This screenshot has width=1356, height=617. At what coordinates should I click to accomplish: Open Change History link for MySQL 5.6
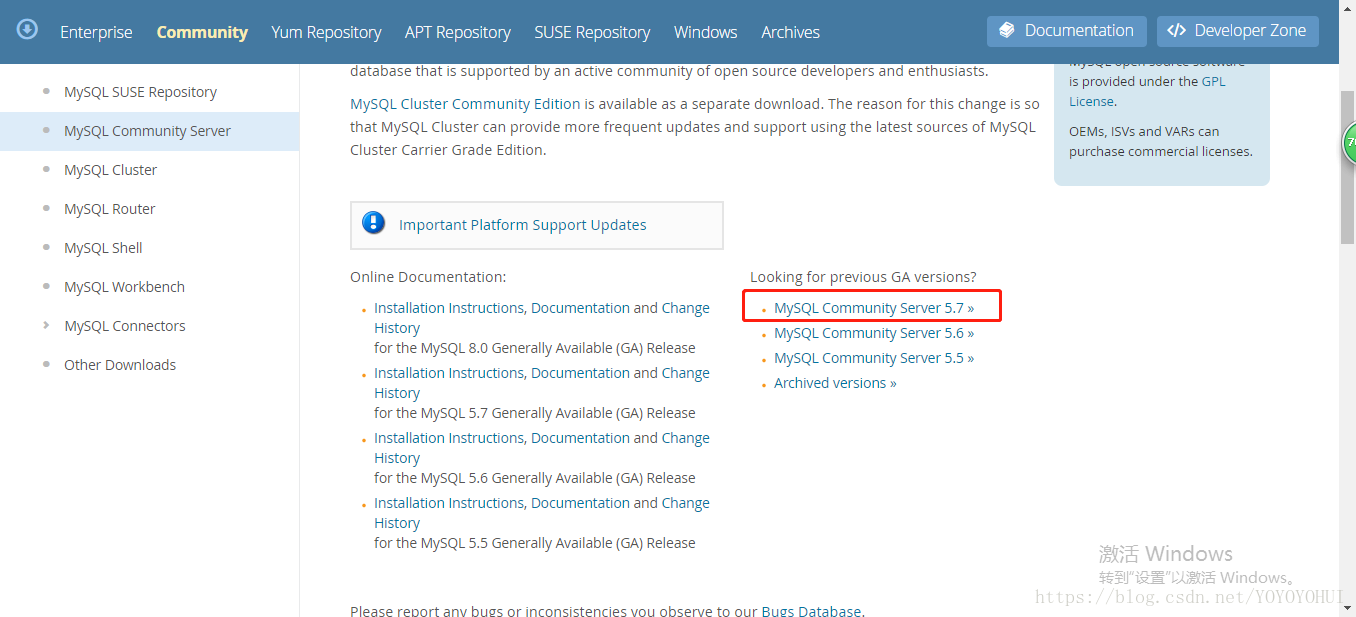[686, 438]
